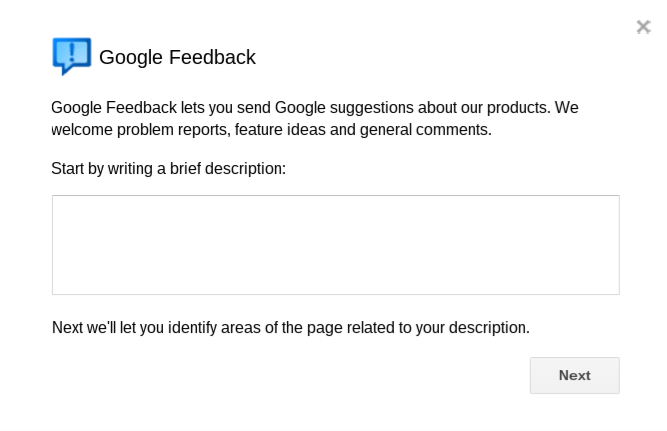Click the Next button

pyautogui.click(x=574, y=375)
